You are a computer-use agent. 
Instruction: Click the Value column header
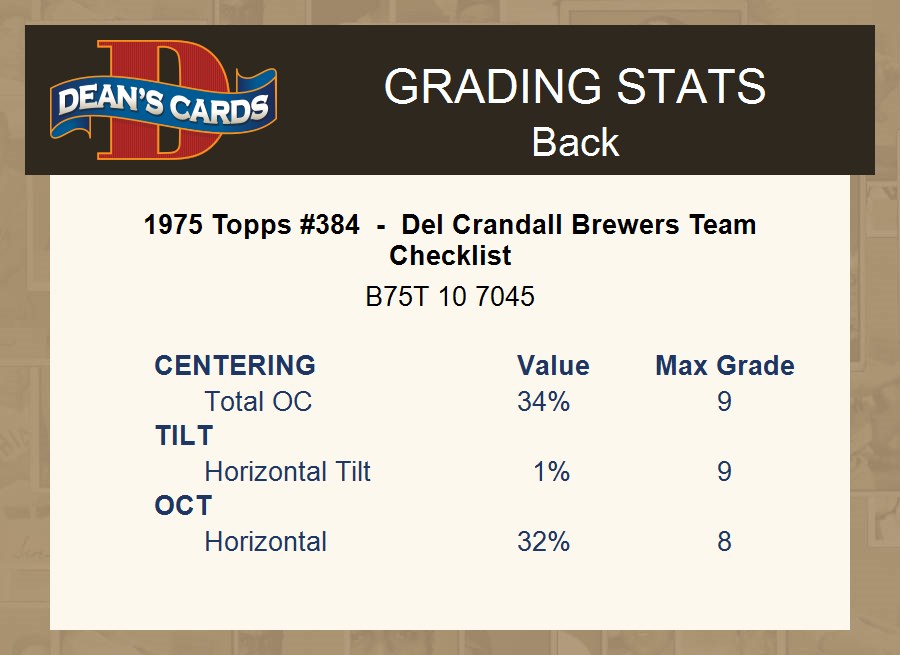(x=553, y=365)
